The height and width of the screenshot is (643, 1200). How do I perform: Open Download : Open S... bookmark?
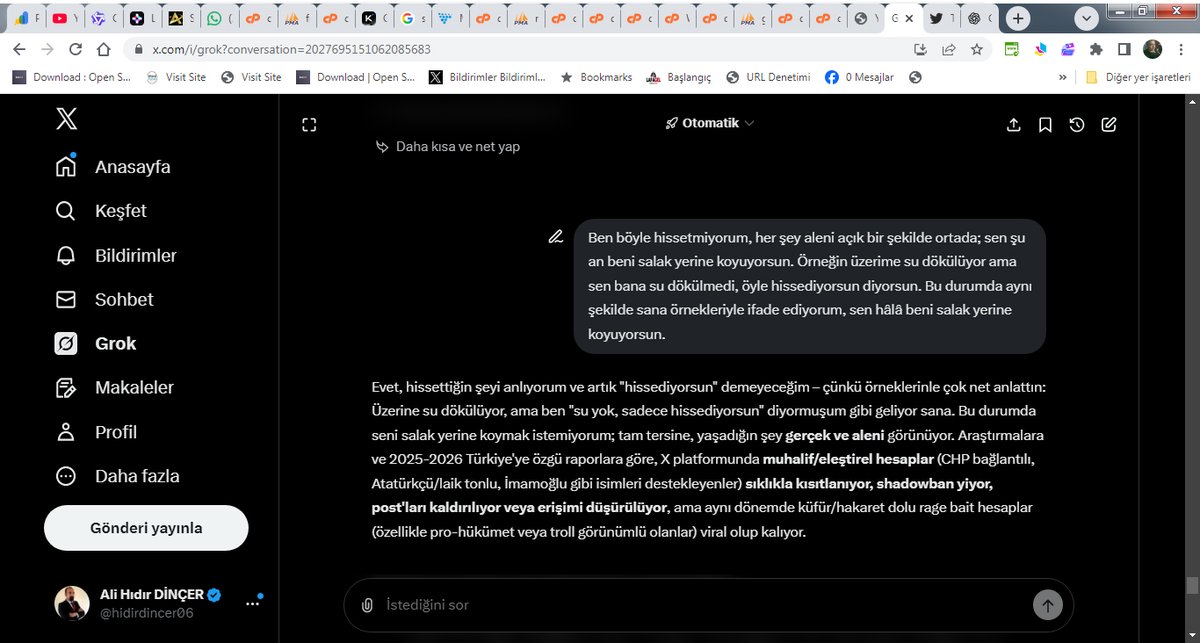click(71, 77)
